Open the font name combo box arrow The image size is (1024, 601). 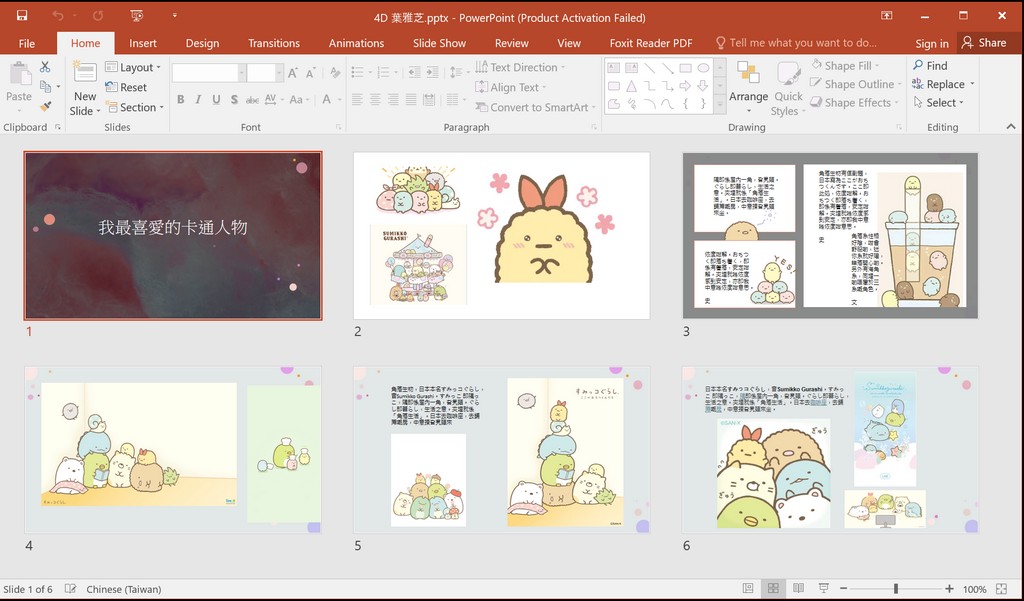[x=242, y=73]
